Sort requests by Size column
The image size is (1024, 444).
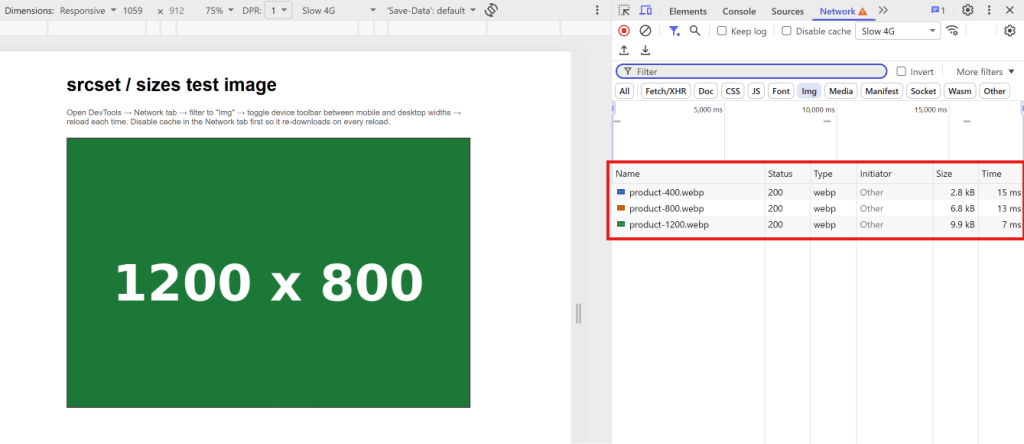[955, 174]
